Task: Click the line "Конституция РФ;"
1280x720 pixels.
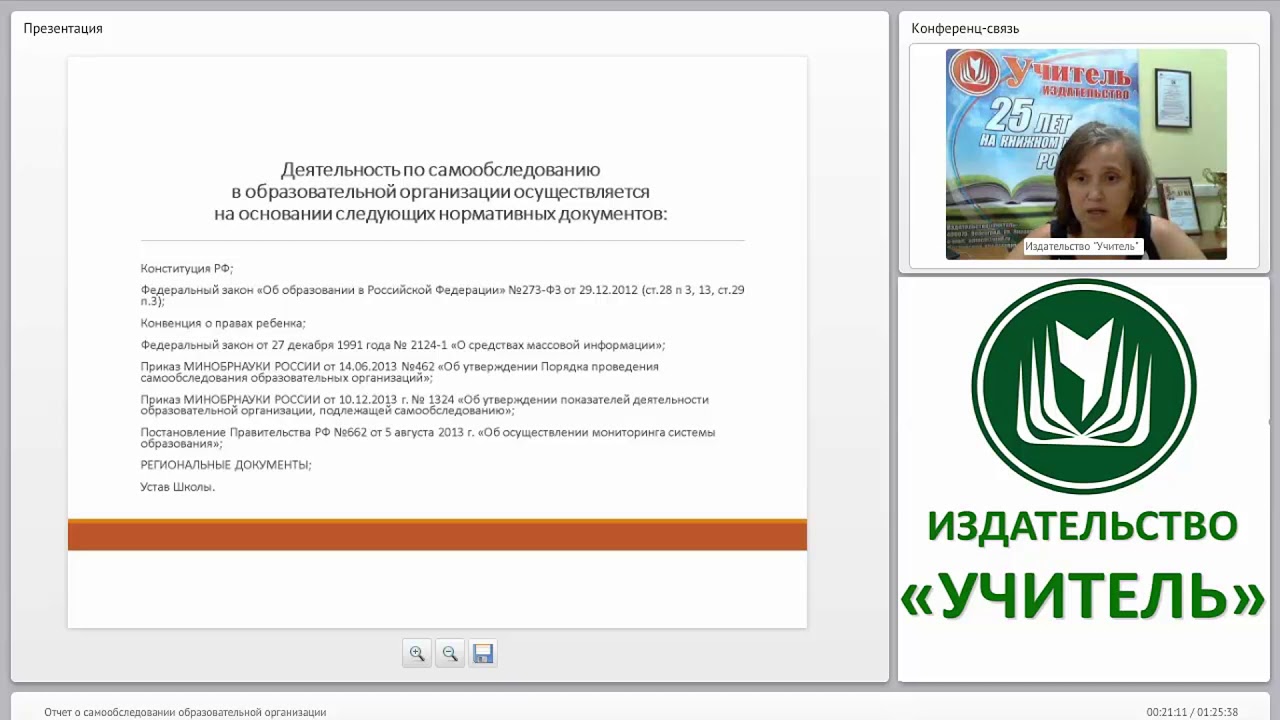Action: click(x=187, y=269)
